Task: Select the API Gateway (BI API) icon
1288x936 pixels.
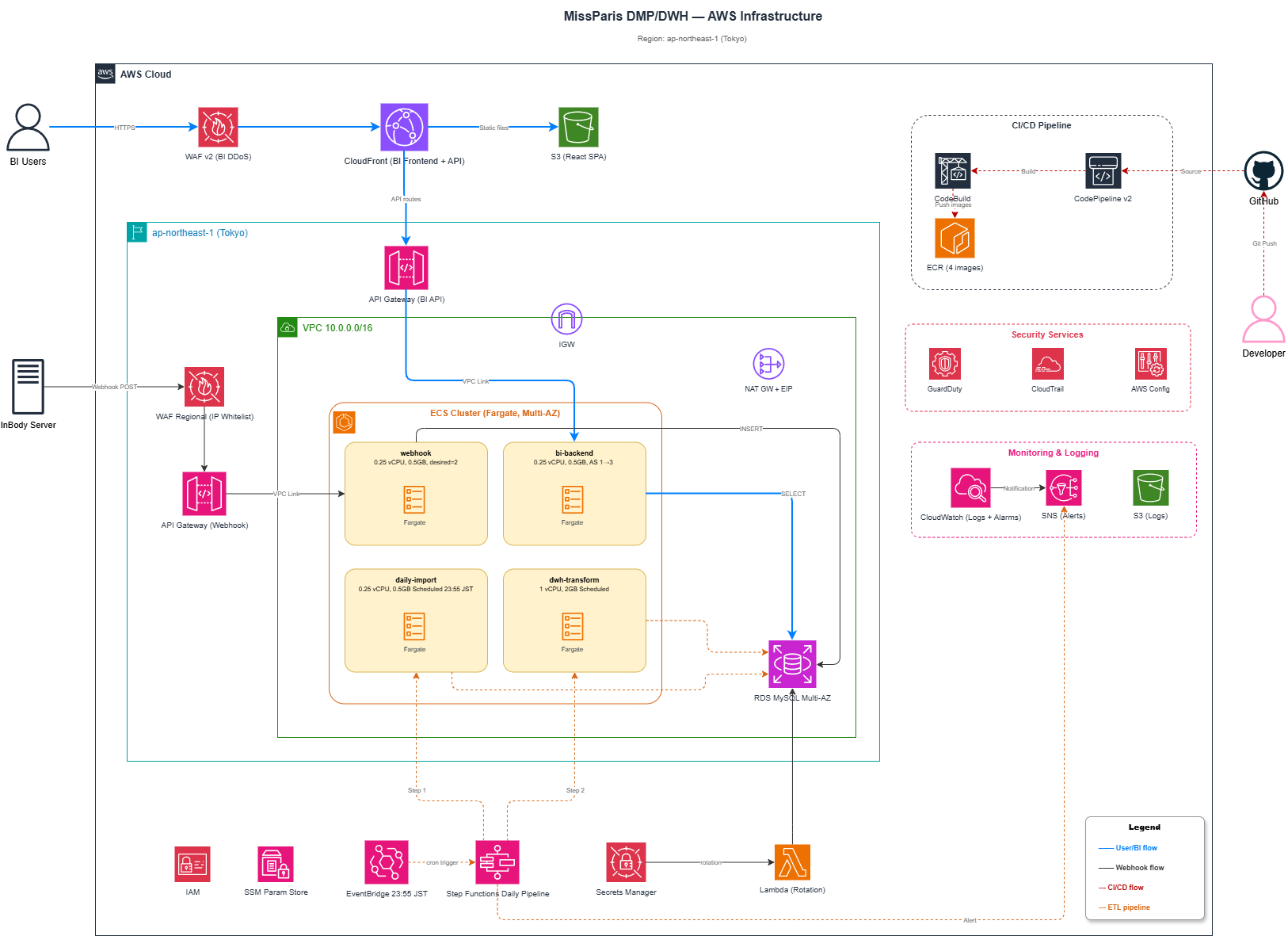Action: point(406,268)
